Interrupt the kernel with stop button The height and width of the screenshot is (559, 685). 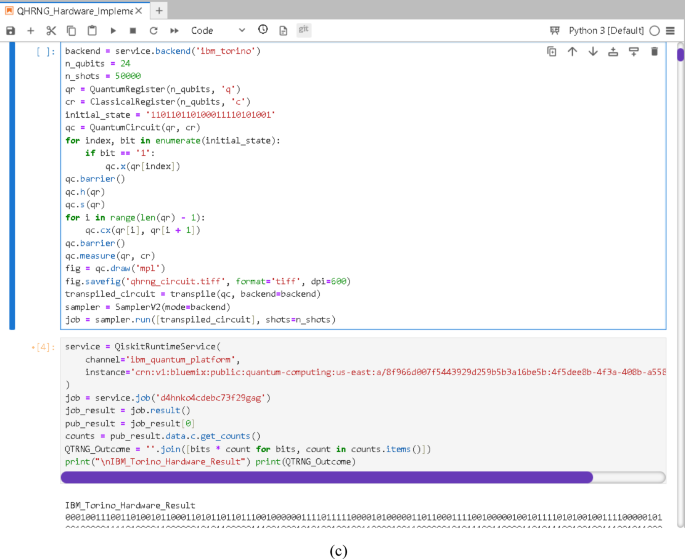click(x=134, y=31)
